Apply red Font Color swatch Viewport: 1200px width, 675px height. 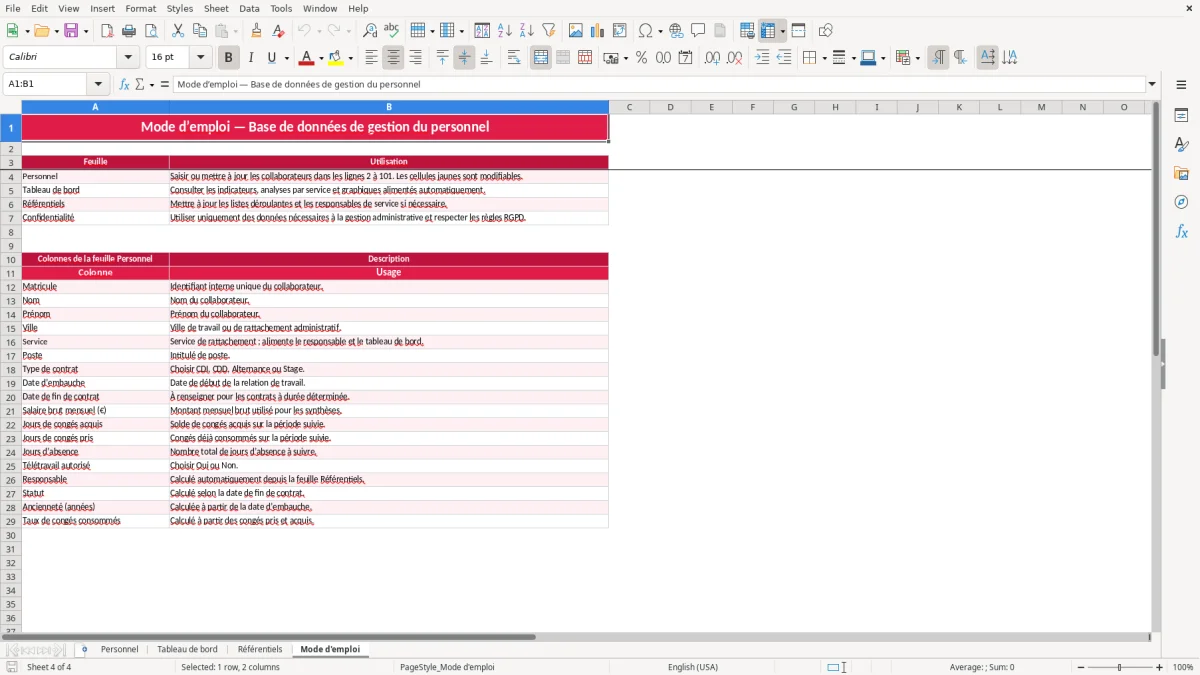(307, 58)
